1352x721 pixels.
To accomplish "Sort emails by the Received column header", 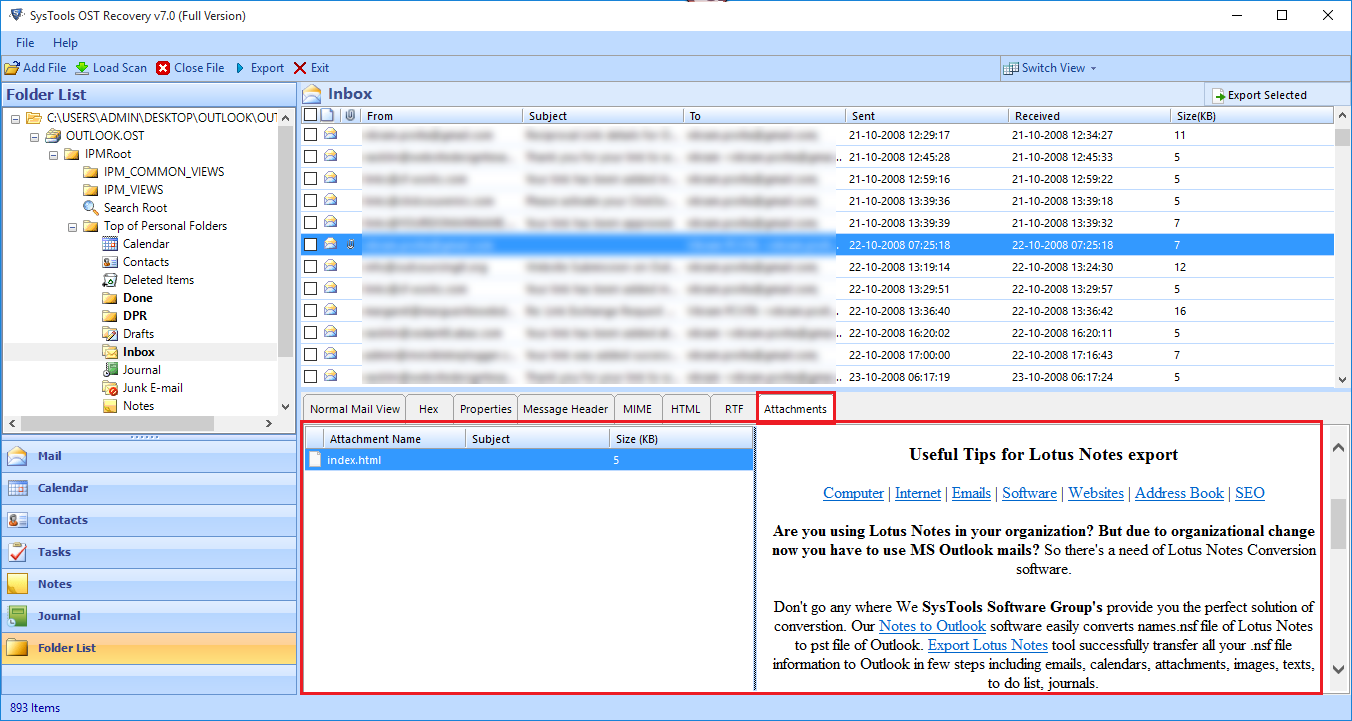I will [x=1088, y=116].
